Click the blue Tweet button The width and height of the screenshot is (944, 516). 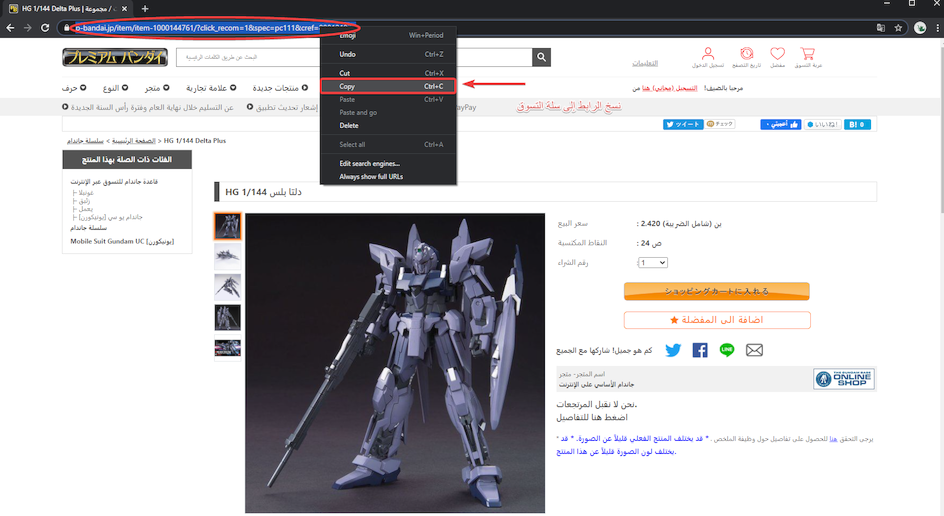point(683,125)
